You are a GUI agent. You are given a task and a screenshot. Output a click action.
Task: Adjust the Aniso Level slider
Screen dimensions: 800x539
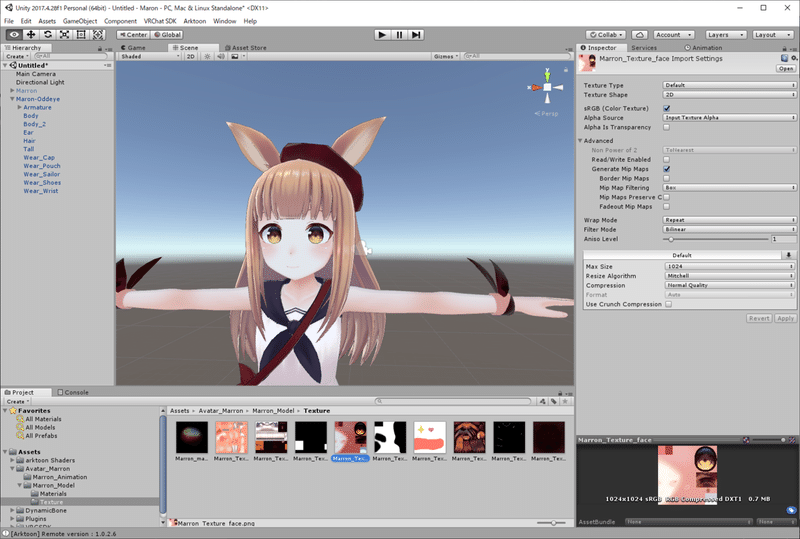click(x=716, y=239)
